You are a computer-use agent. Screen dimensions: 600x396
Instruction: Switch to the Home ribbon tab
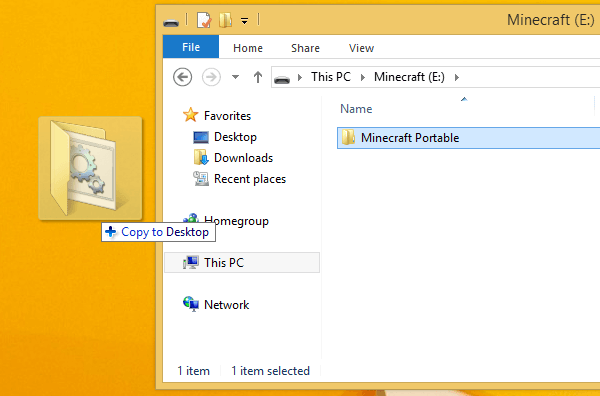[x=248, y=48]
